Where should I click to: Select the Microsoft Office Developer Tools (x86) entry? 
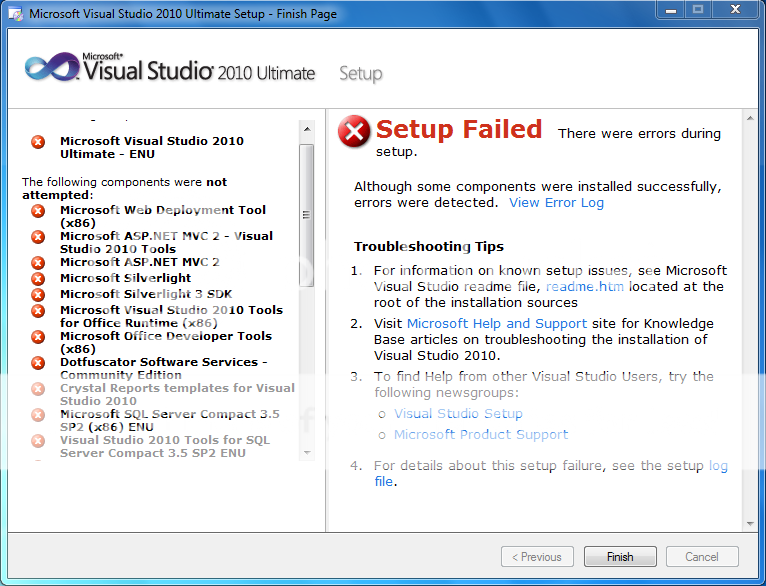pyautogui.click(x=166, y=342)
